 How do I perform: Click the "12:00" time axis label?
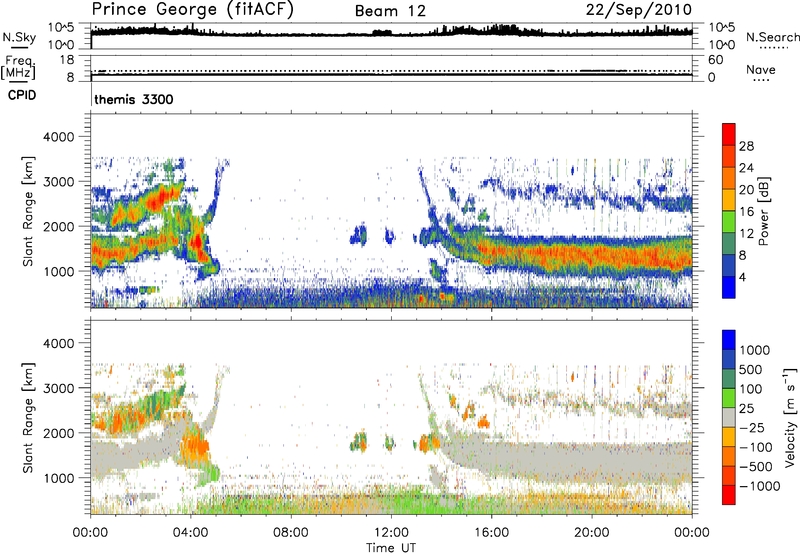point(391,533)
